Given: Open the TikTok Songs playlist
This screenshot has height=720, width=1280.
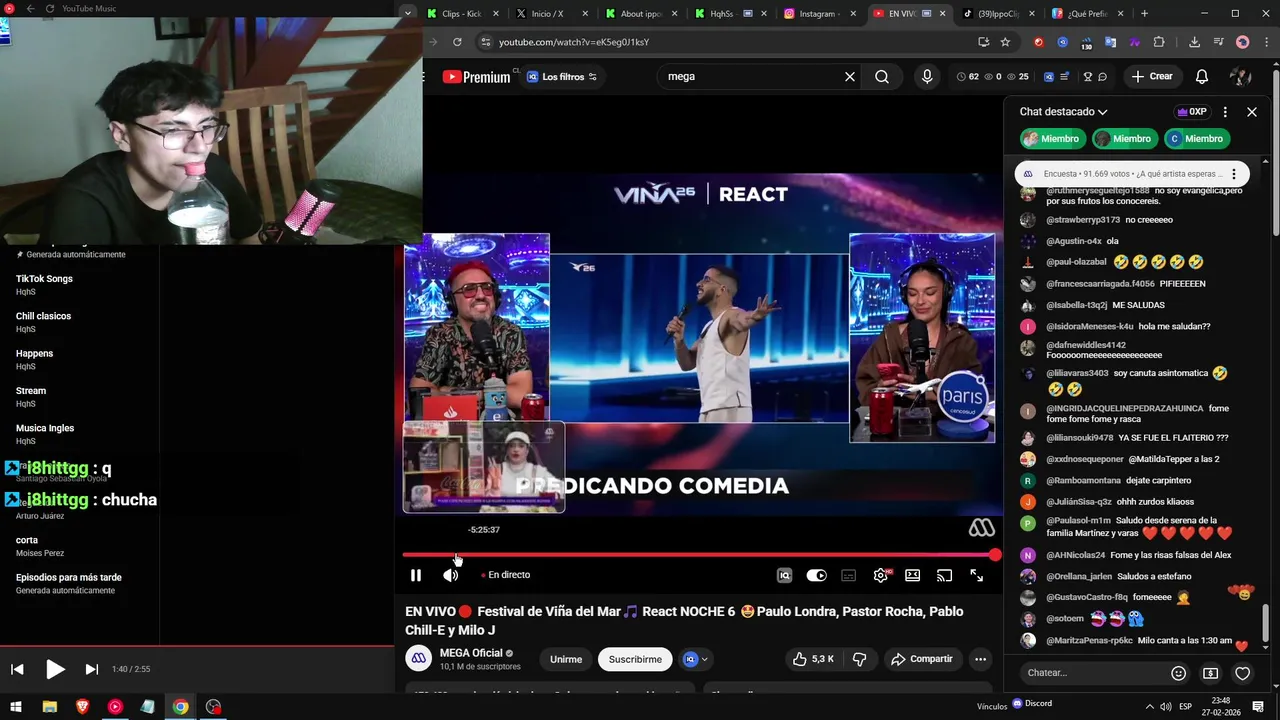Looking at the screenshot, I should (44, 279).
